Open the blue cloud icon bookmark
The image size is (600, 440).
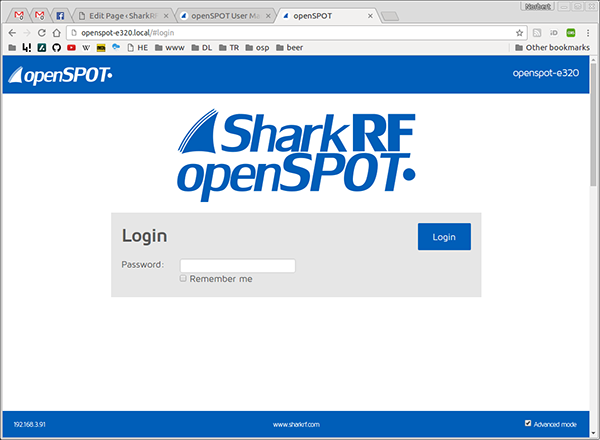116,47
